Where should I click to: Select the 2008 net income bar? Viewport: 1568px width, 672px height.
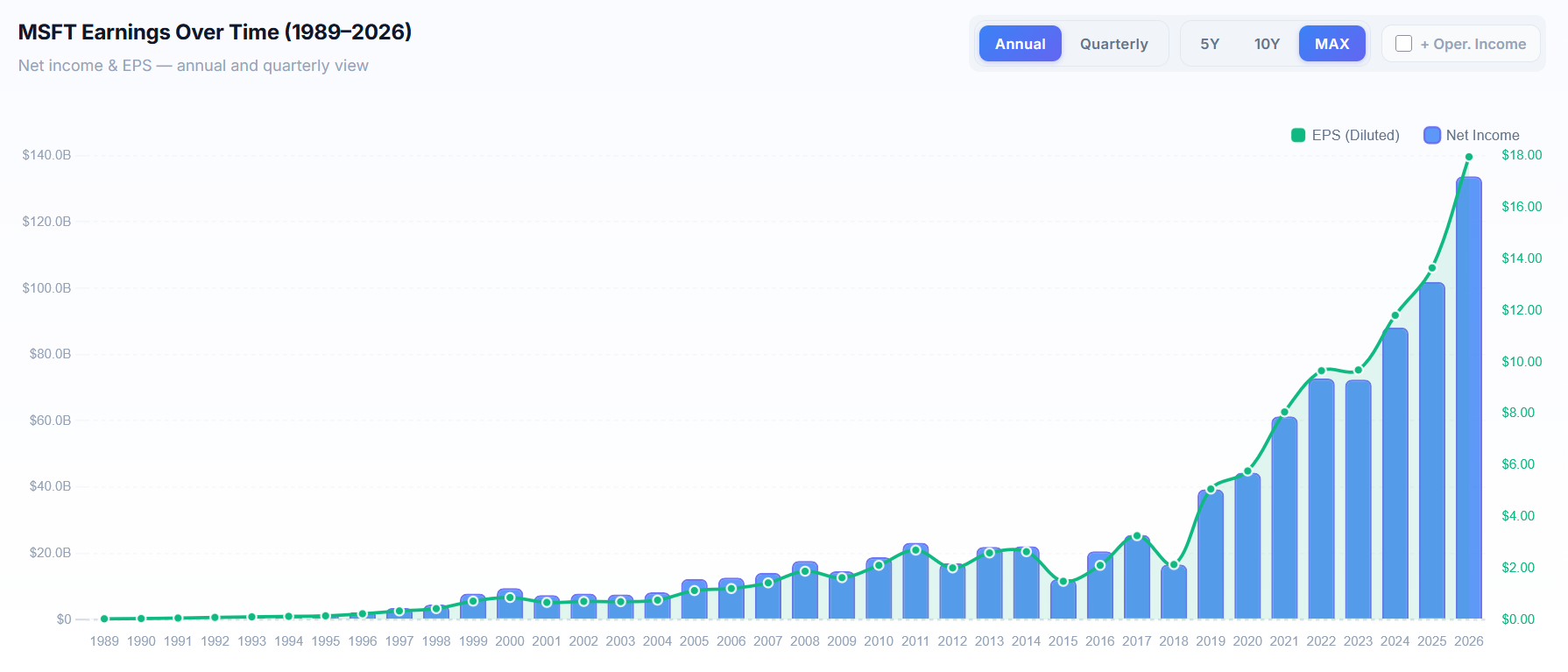tap(805, 591)
